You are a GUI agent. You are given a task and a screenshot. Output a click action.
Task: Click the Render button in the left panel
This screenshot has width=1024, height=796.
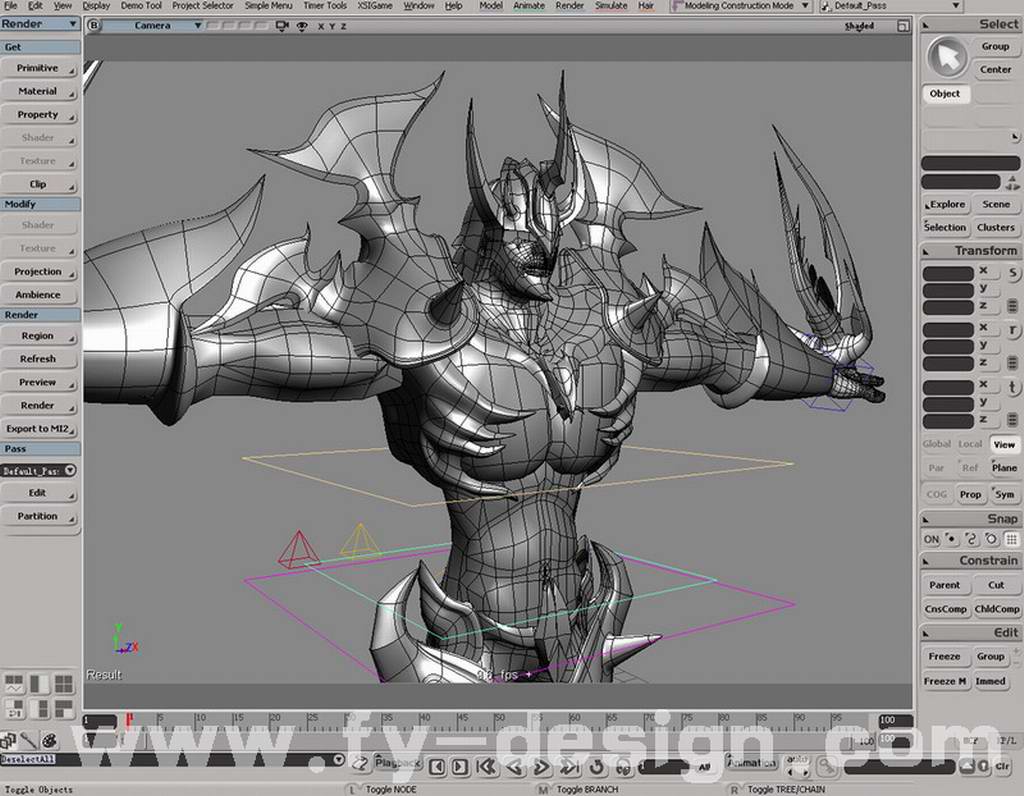39,405
